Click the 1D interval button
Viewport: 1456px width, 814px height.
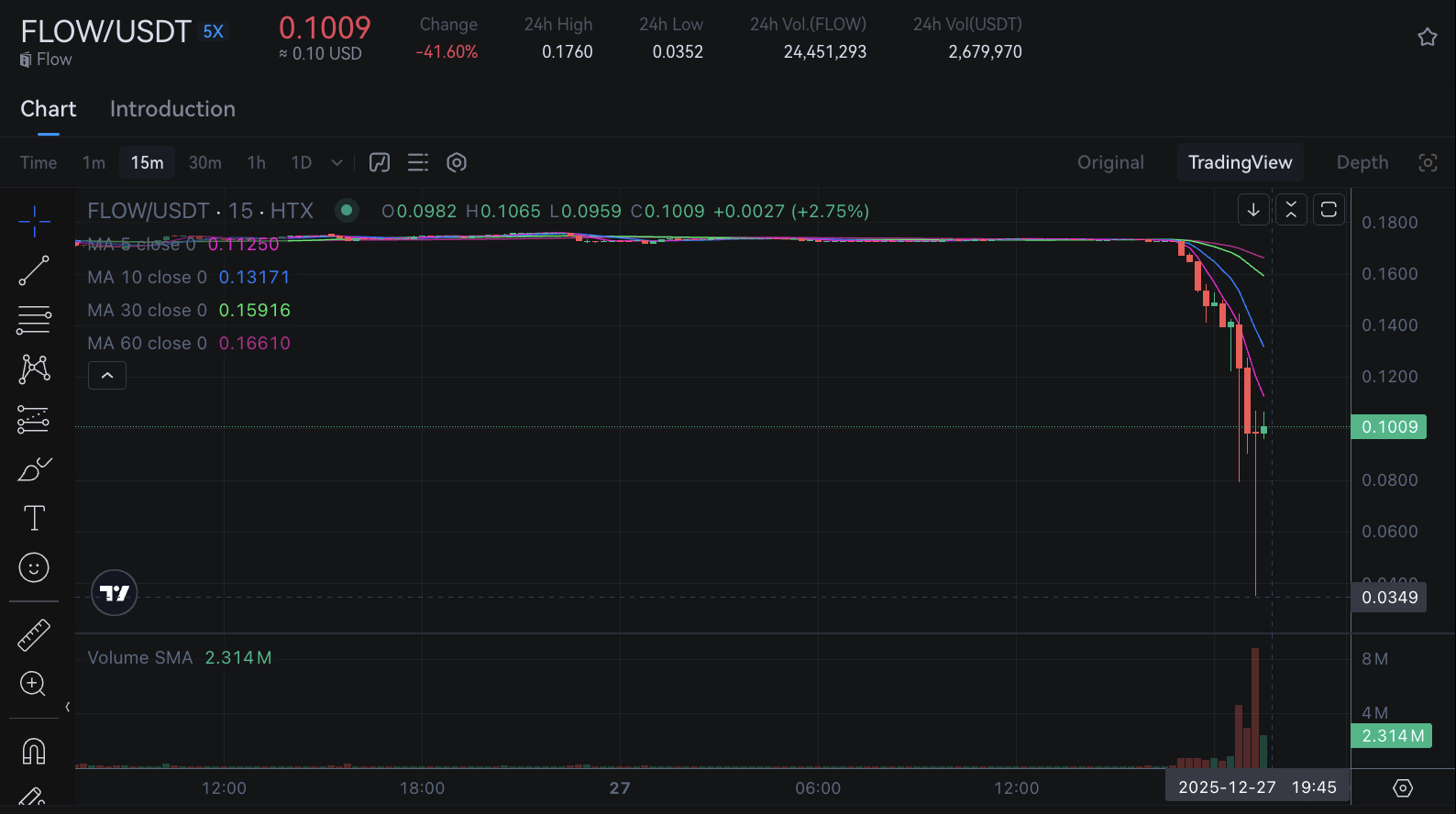[x=301, y=162]
